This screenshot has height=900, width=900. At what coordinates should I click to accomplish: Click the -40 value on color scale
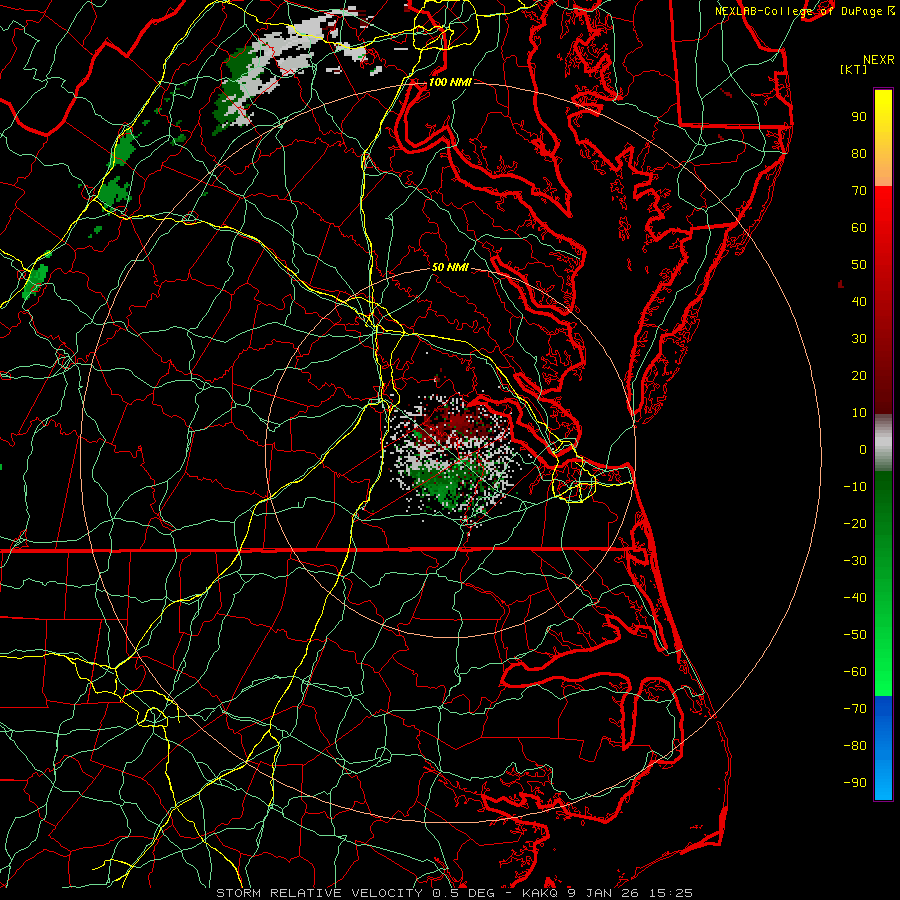[855, 598]
